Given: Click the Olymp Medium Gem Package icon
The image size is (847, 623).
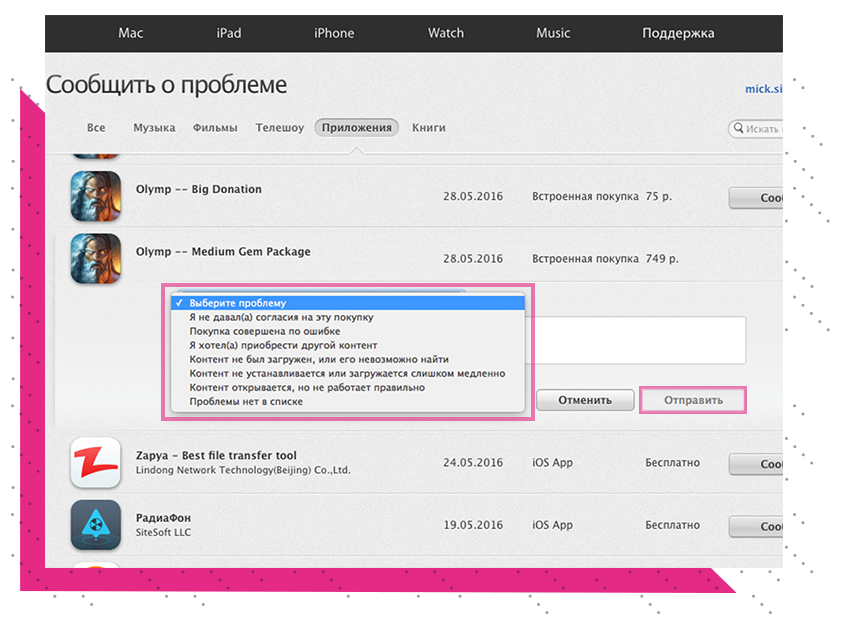Looking at the screenshot, I should 96,259.
